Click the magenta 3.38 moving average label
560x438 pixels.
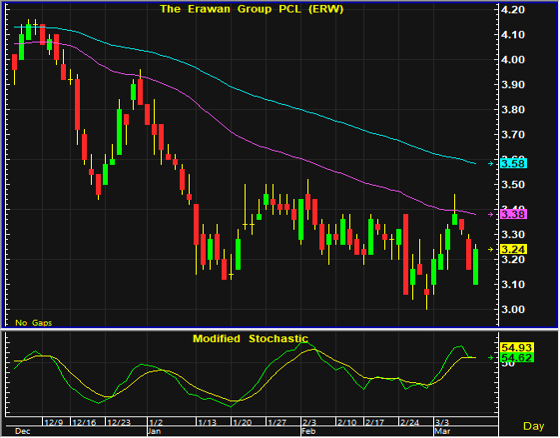(513, 214)
